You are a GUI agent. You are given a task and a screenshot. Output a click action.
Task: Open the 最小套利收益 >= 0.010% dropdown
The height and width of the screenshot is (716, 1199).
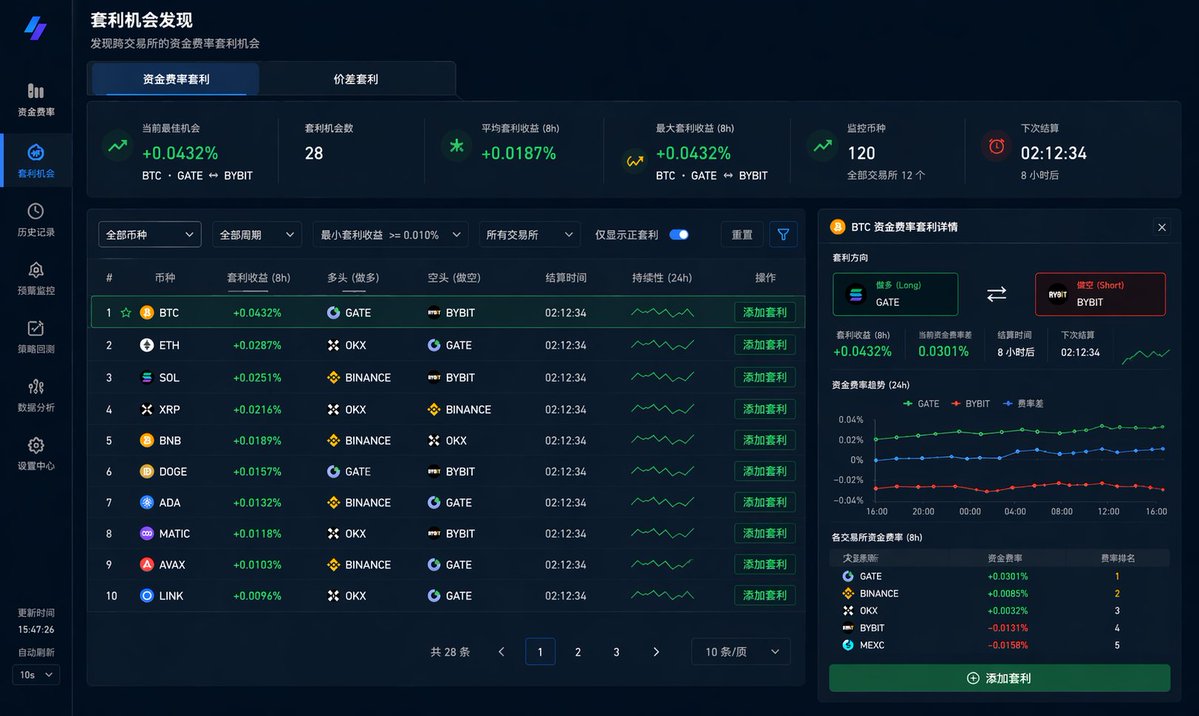[x=390, y=234]
